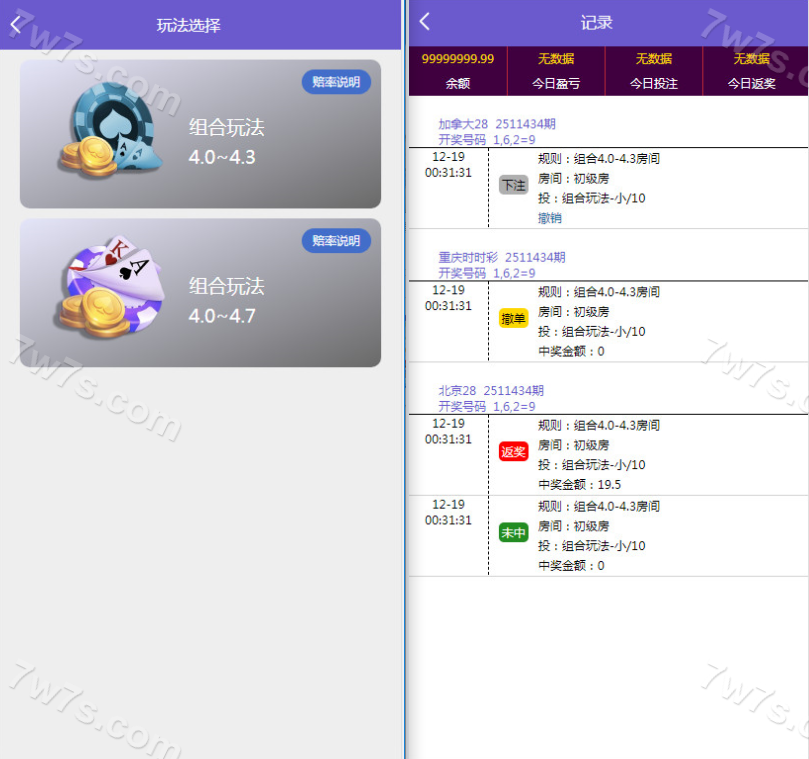Open the 北京28 2511434期 record header
Viewport: 809px width, 759px height.
490,390
